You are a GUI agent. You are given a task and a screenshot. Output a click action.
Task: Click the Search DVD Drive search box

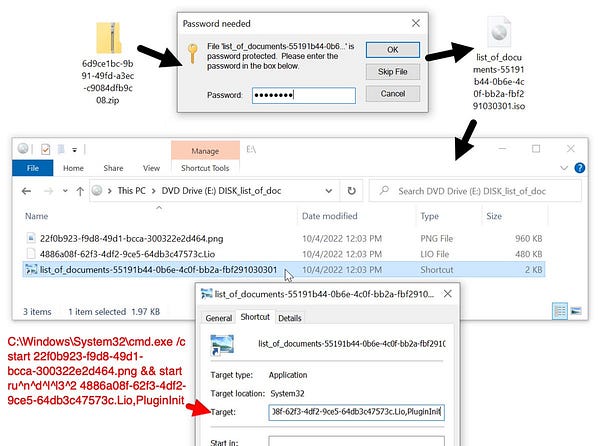coord(475,191)
